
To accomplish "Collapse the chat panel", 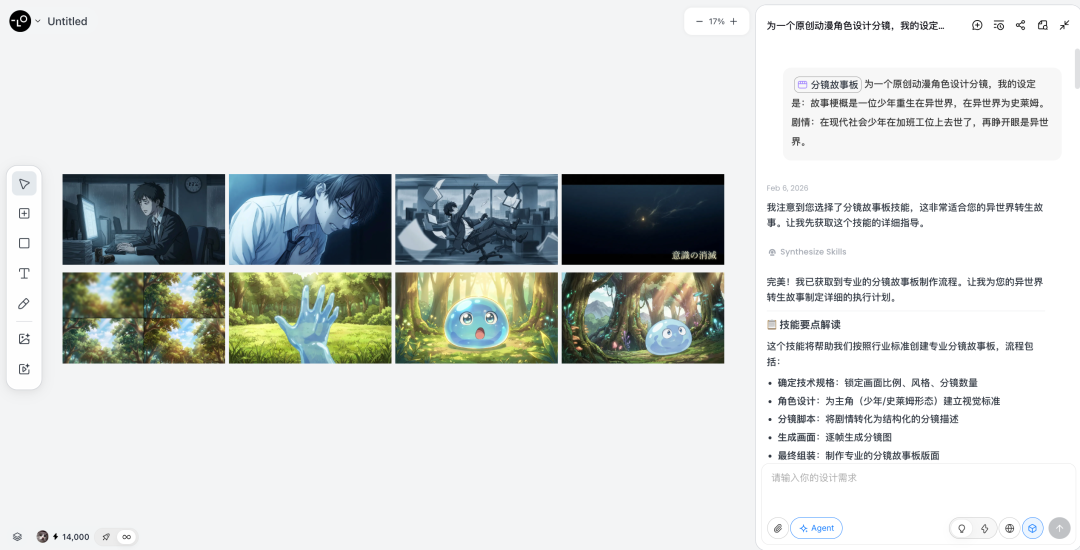I will (x=1064, y=25).
